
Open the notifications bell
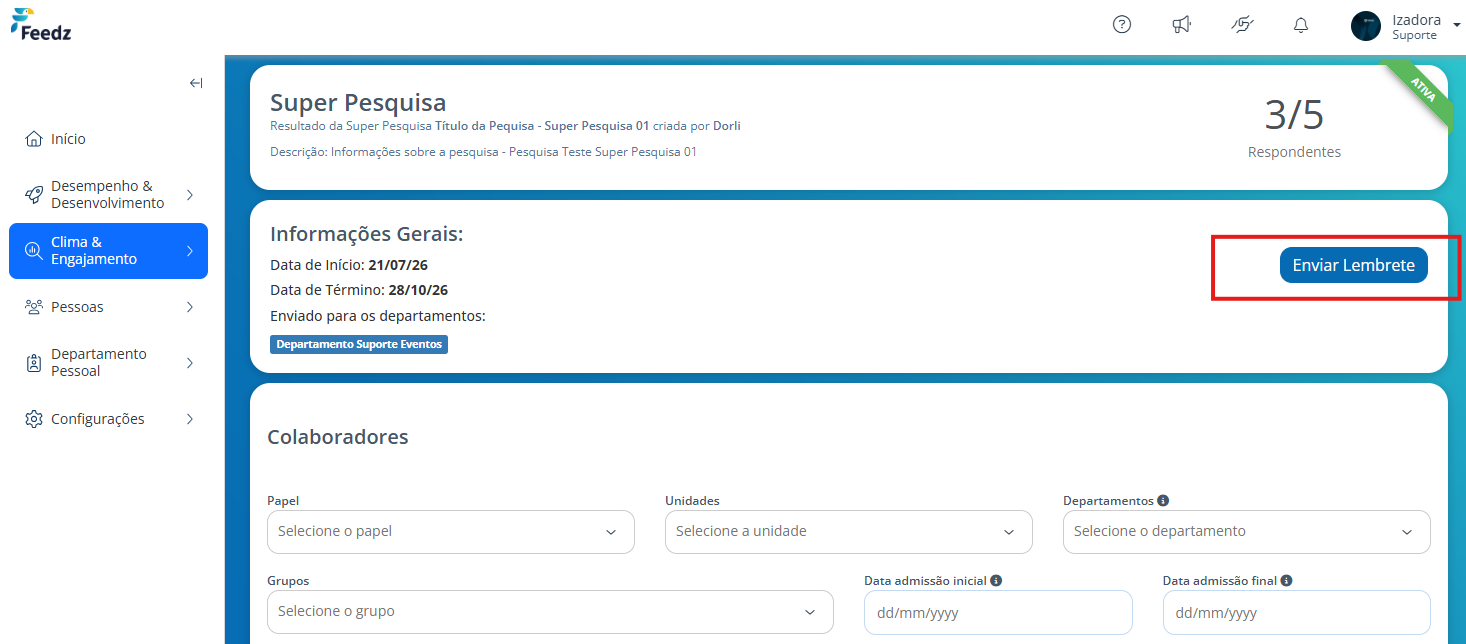click(x=1301, y=25)
